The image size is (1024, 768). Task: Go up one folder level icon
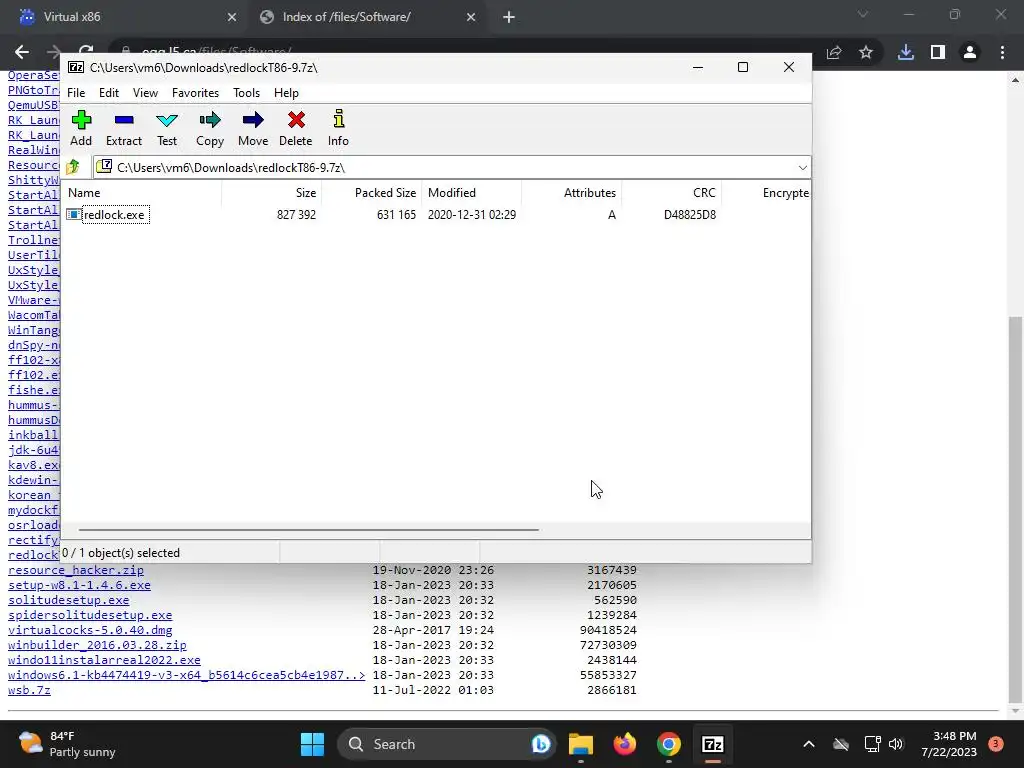click(72, 167)
